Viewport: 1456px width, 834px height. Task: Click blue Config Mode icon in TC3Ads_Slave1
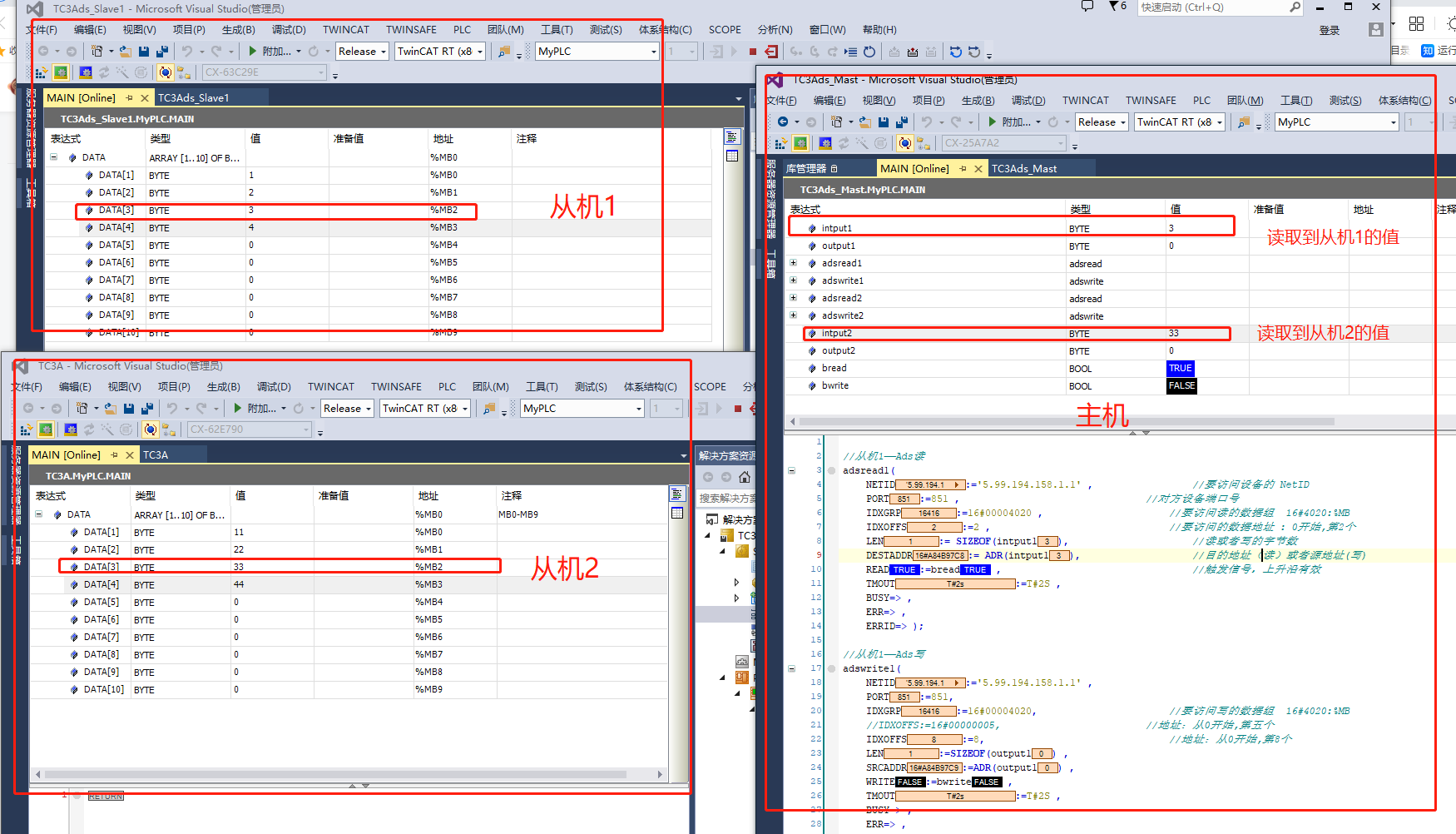[x=86, y=72]
